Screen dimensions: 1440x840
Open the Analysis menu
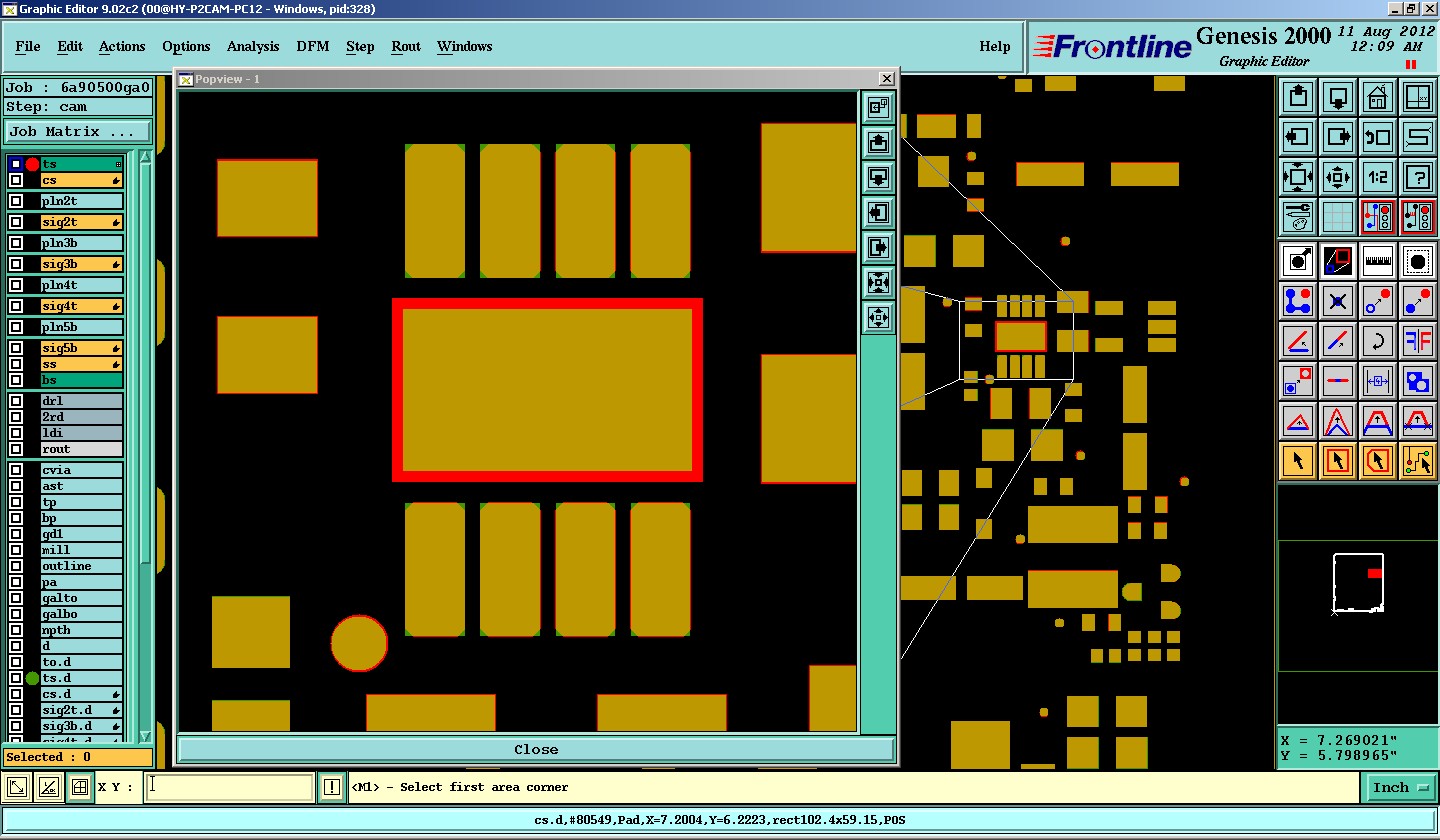point(253,46)
